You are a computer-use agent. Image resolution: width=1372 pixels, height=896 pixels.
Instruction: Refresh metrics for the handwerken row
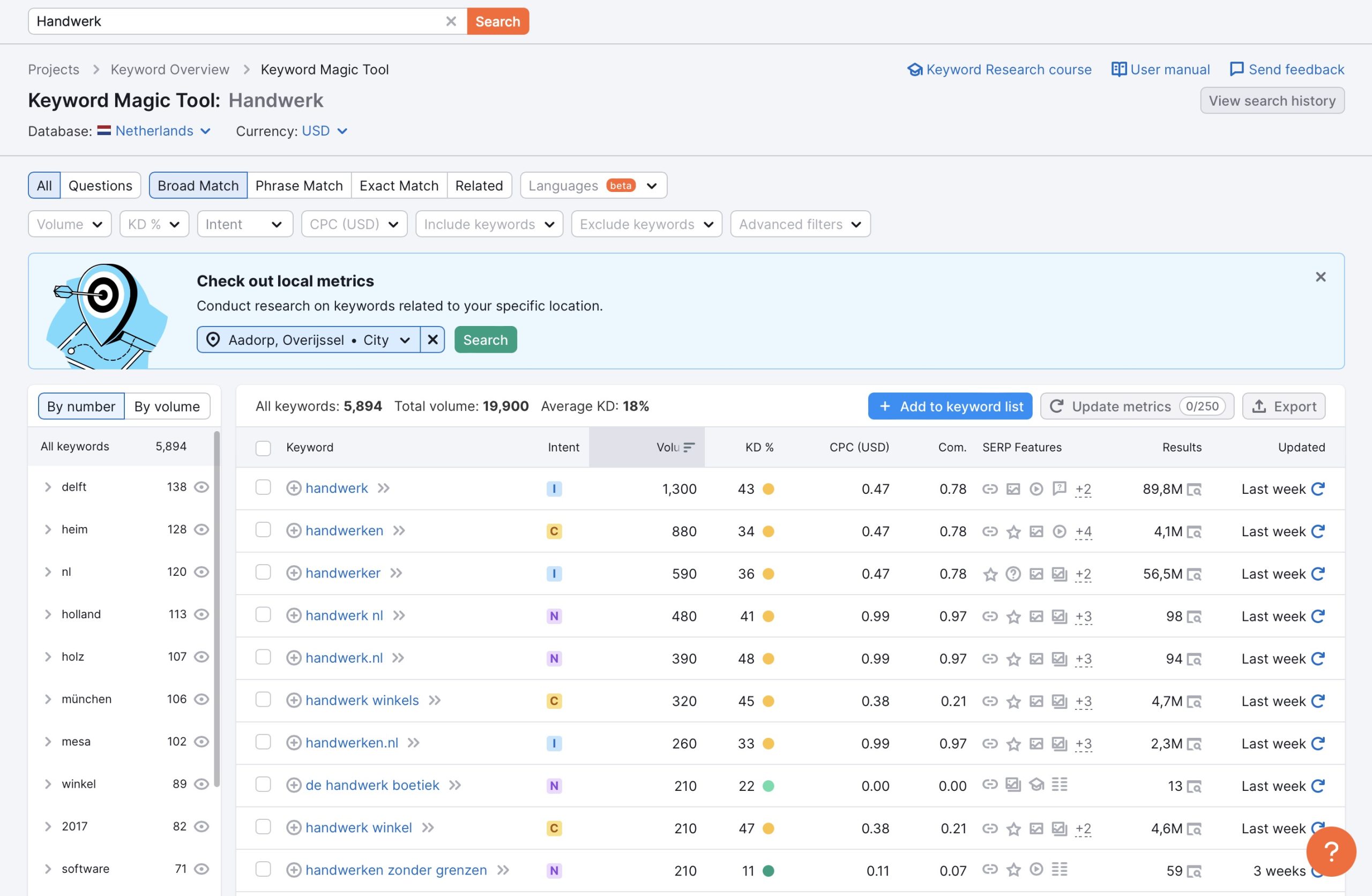pos(1318,531)
